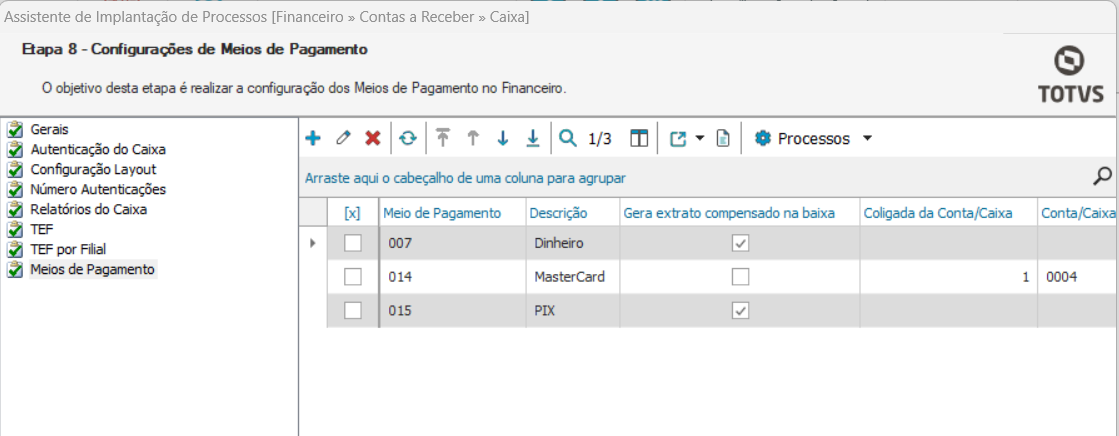
Task: Click the pencil edit icon
Action: click(x=343, y=139)
